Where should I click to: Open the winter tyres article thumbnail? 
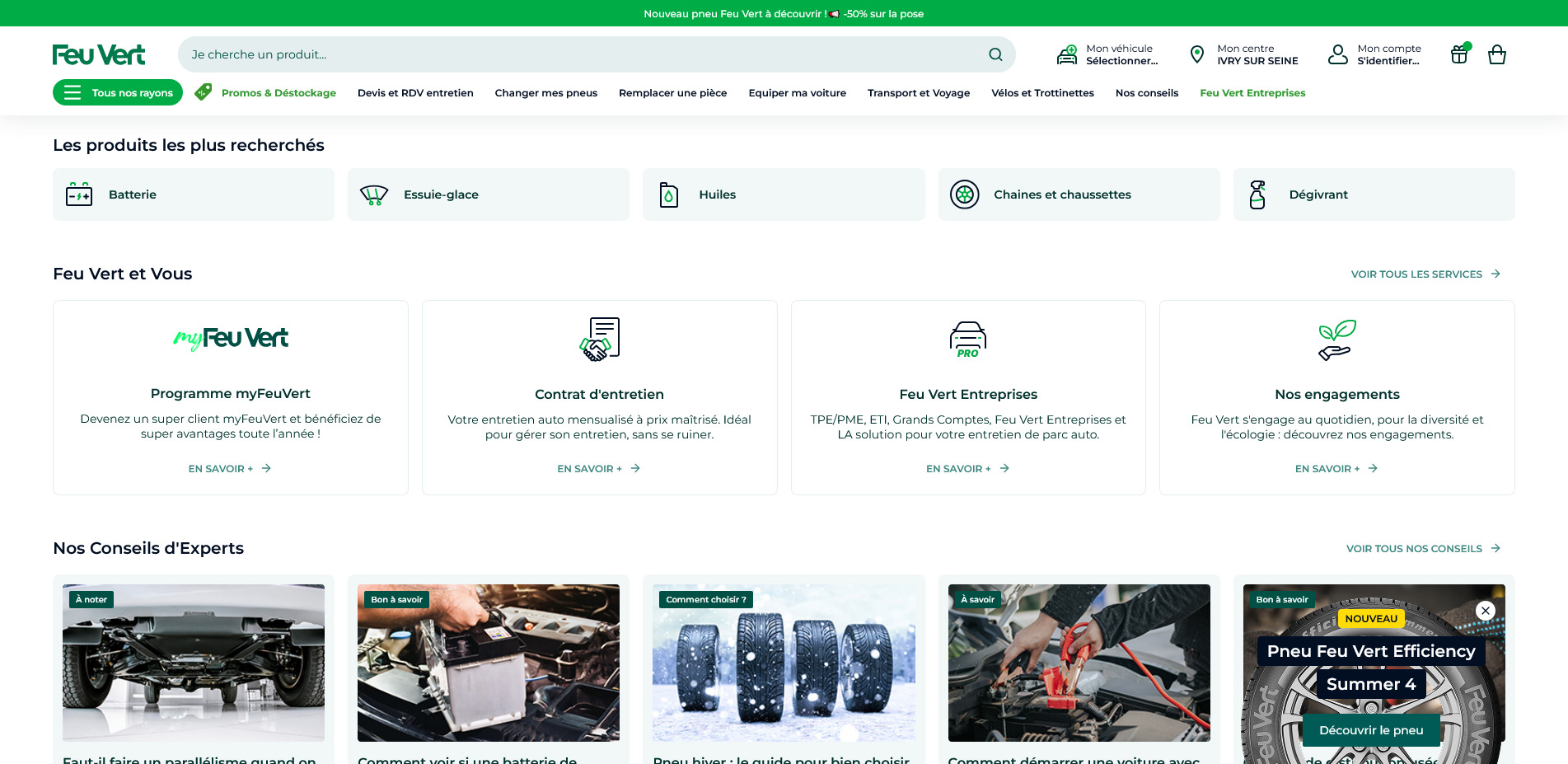(x=784, y=663)
